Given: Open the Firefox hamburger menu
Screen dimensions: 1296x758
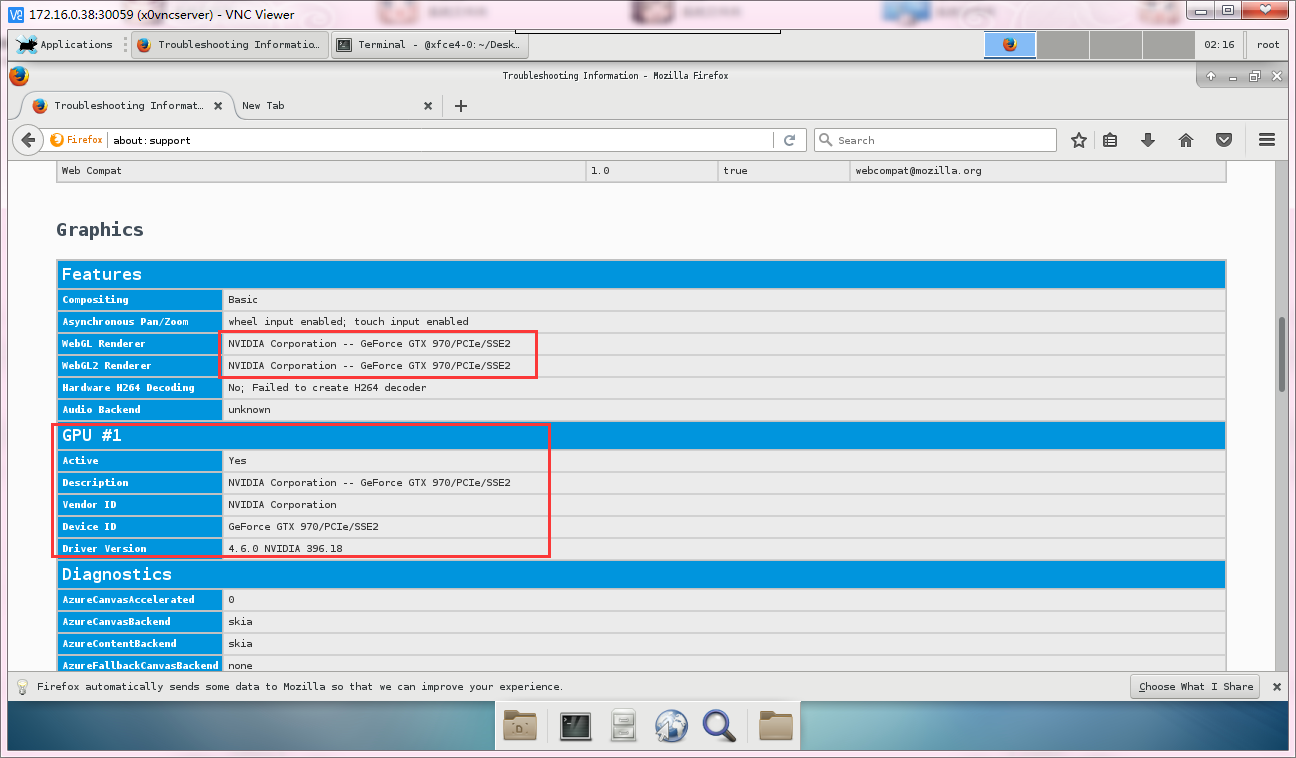Looking at the screenshot, I should [1267, 141].
